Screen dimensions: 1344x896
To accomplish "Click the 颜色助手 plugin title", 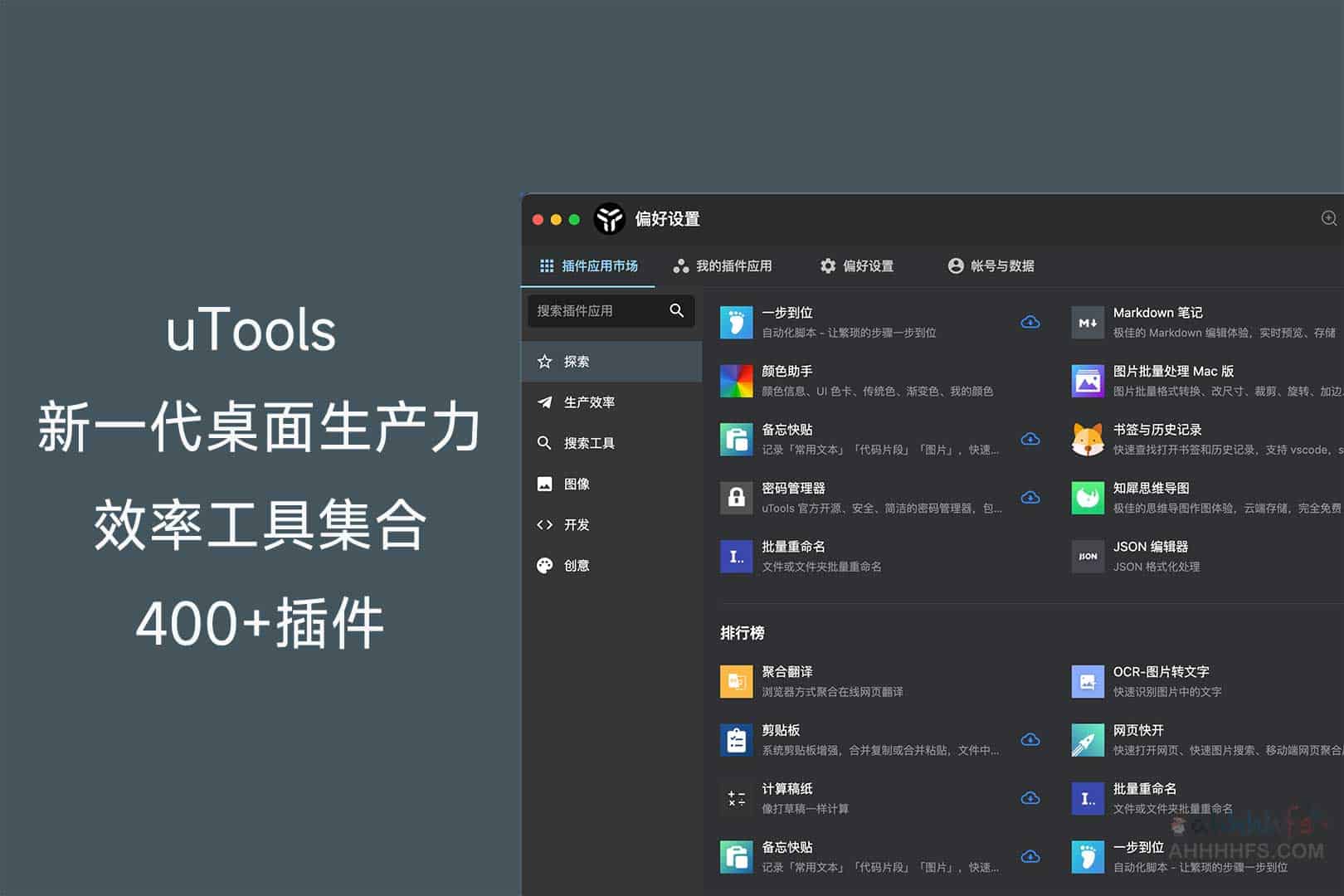I will pos(787,372).
